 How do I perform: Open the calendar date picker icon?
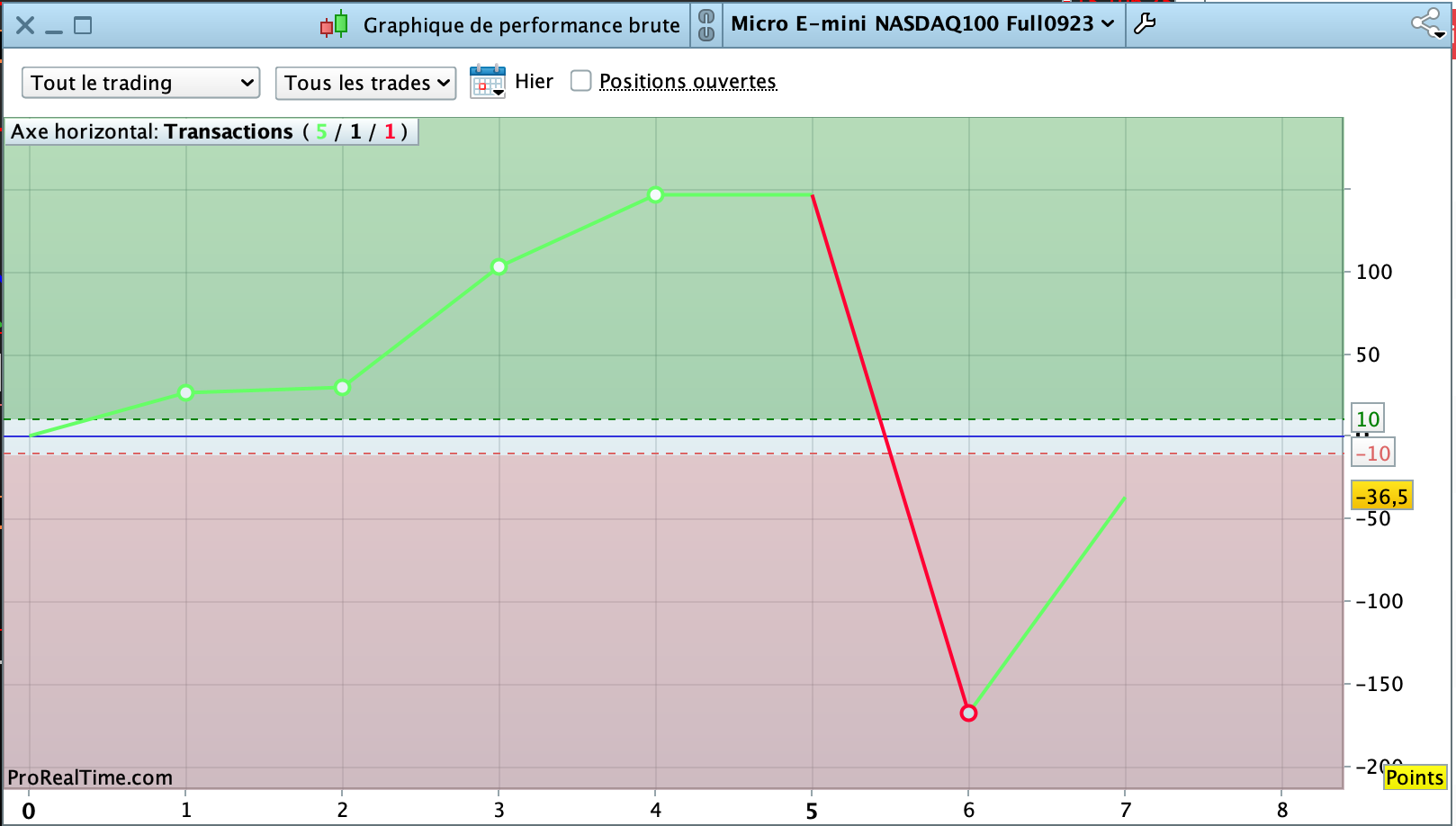point(488,82)
